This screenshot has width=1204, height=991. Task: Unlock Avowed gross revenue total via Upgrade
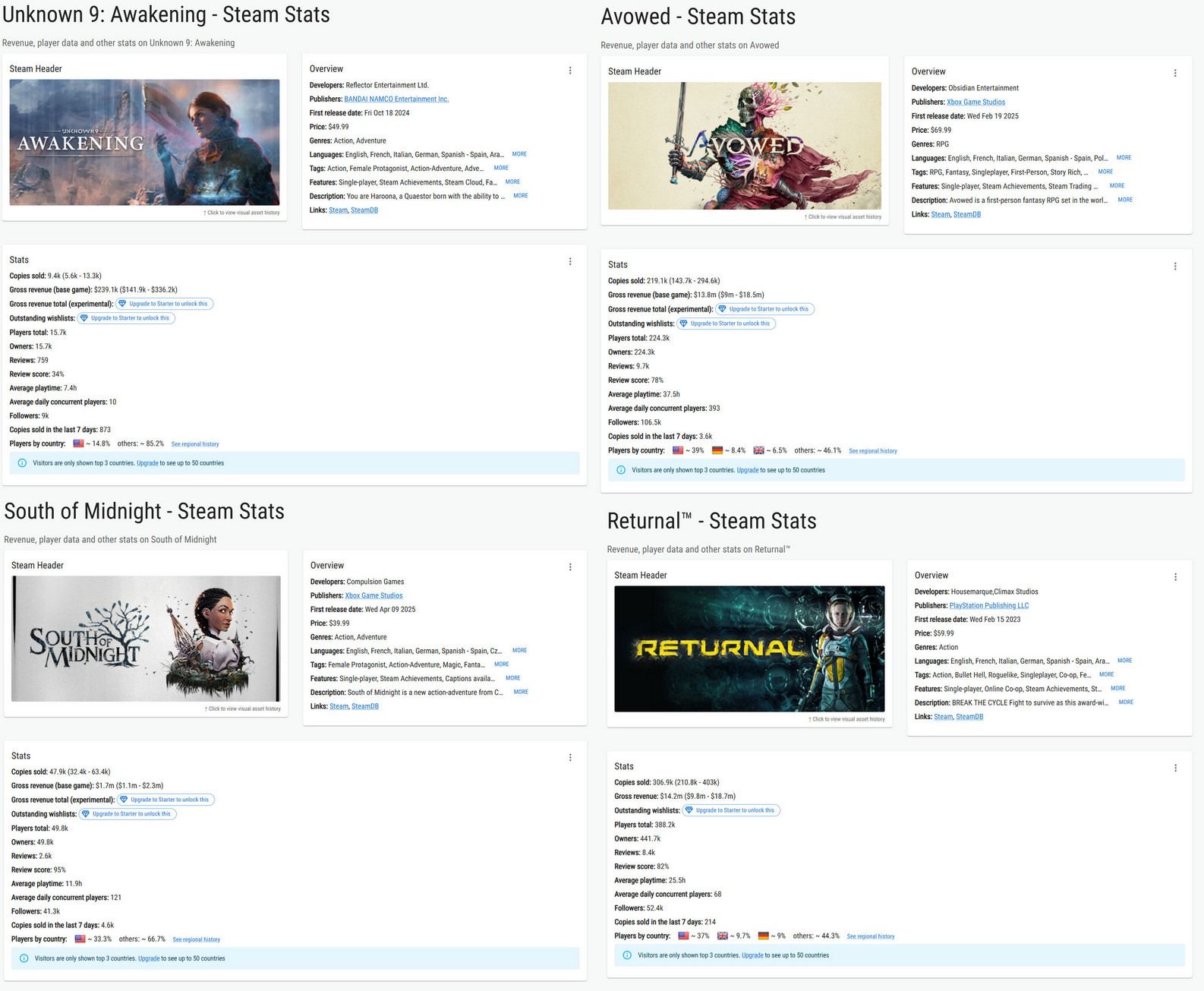(765, 309)
